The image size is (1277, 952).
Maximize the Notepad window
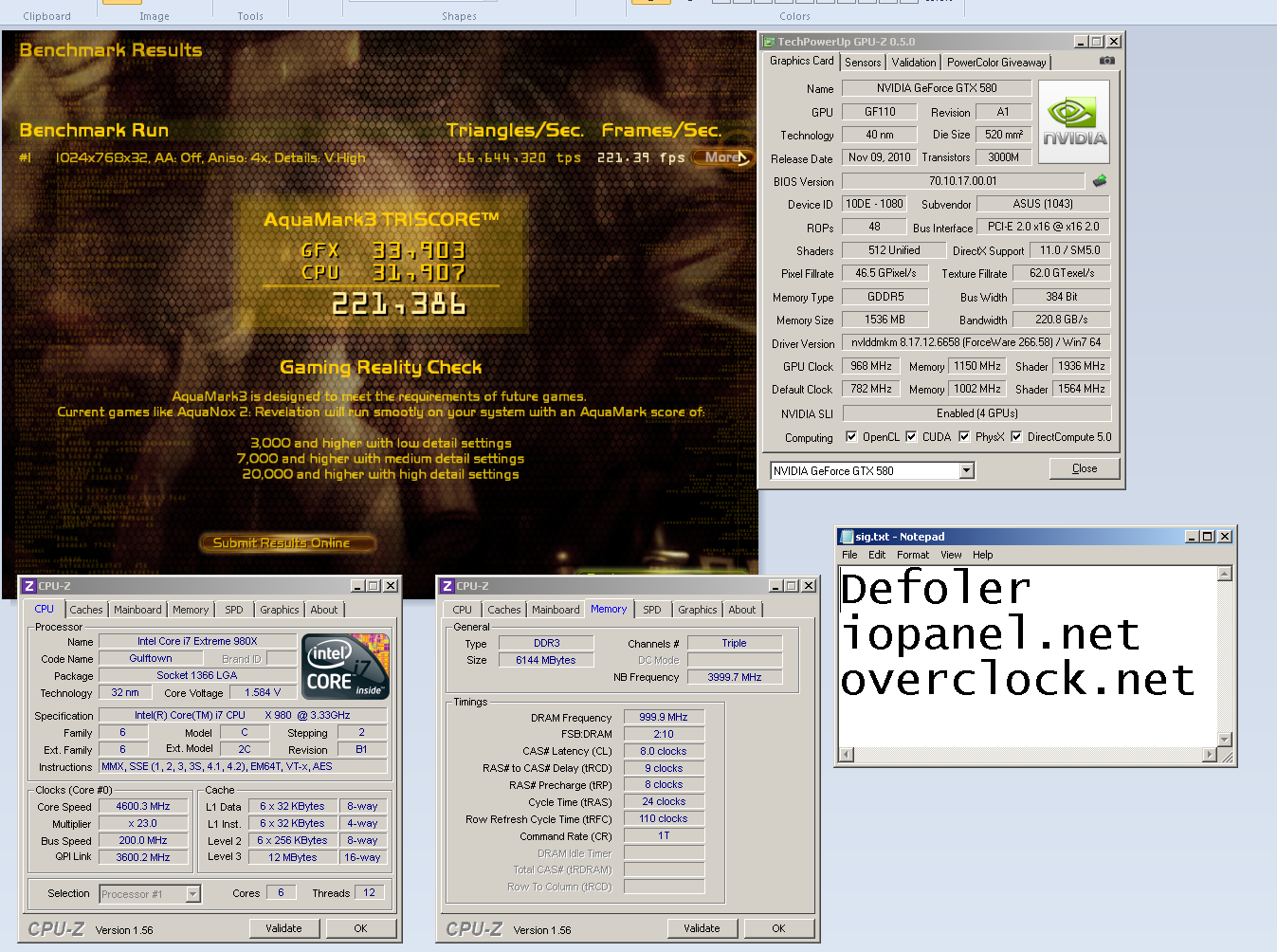click(1208, 537)
